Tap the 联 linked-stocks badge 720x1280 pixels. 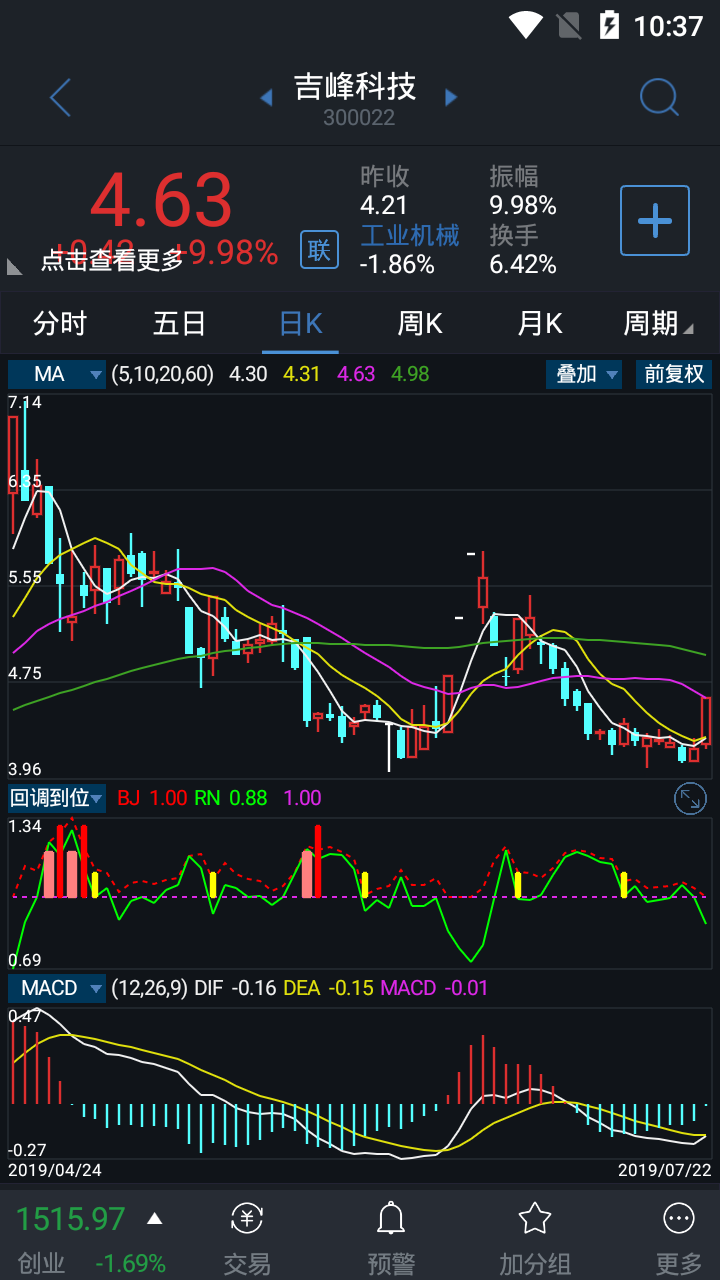tap(319, 249)
